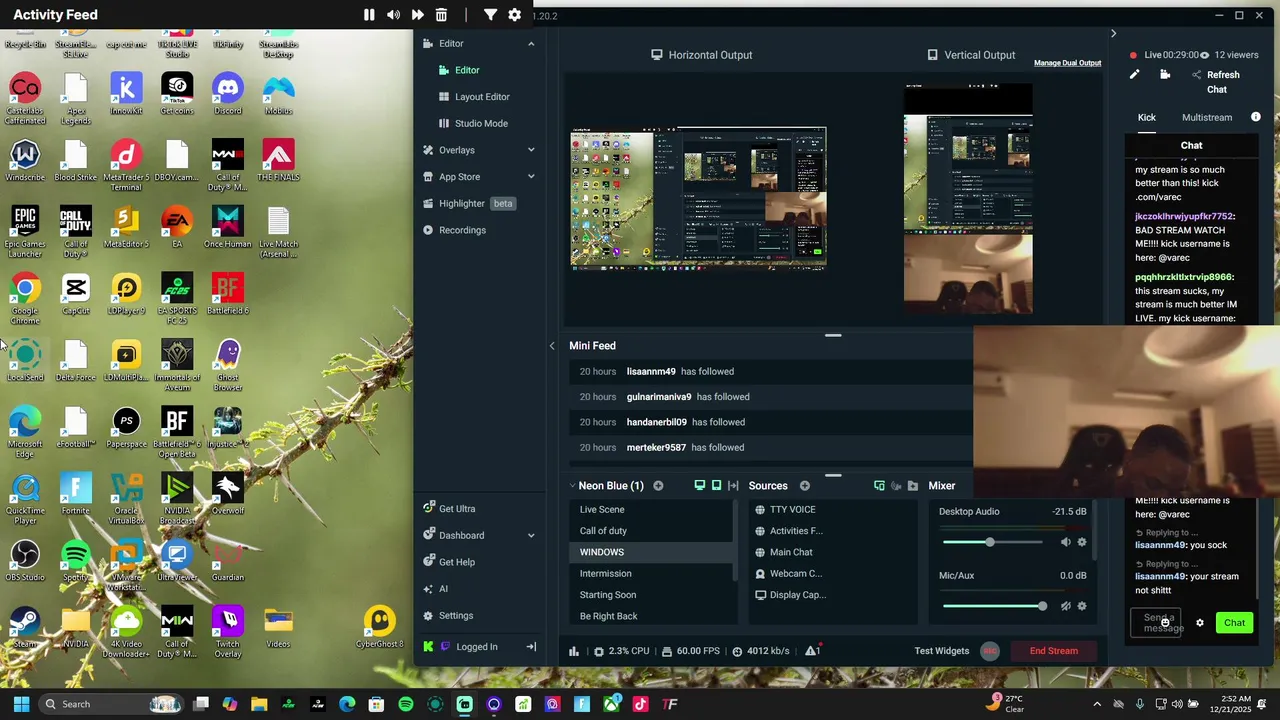
Task: Mute Desktop Audio speaker icon
Action: [1065, 542]
